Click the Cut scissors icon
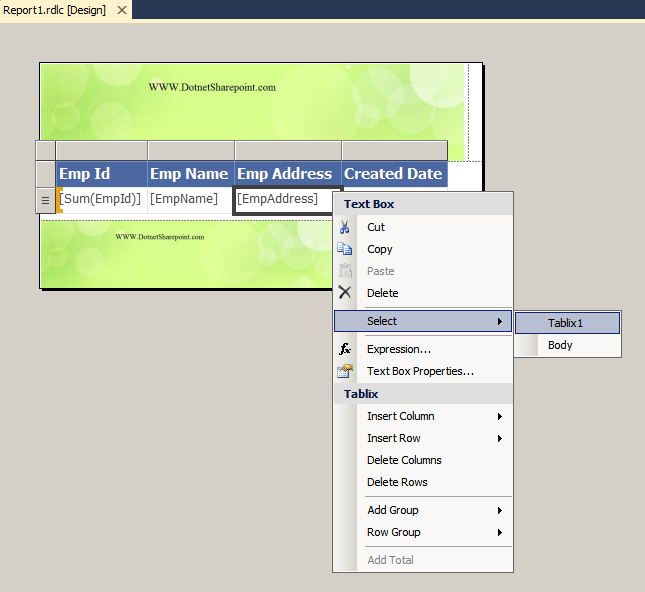This screenshot has width=645, height=592. (x=345, y=227)
